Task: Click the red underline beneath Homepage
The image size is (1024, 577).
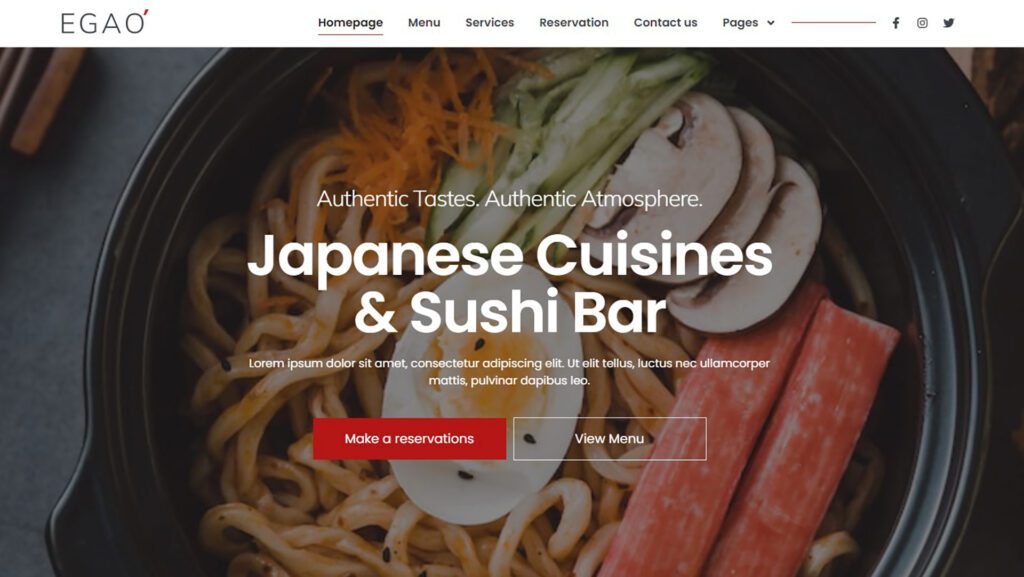Action: [350, 34]
